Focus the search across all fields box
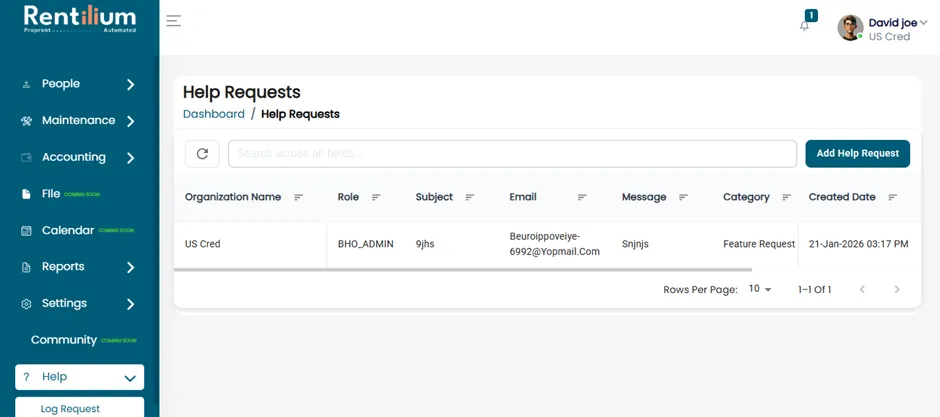 tap(513, 153)
